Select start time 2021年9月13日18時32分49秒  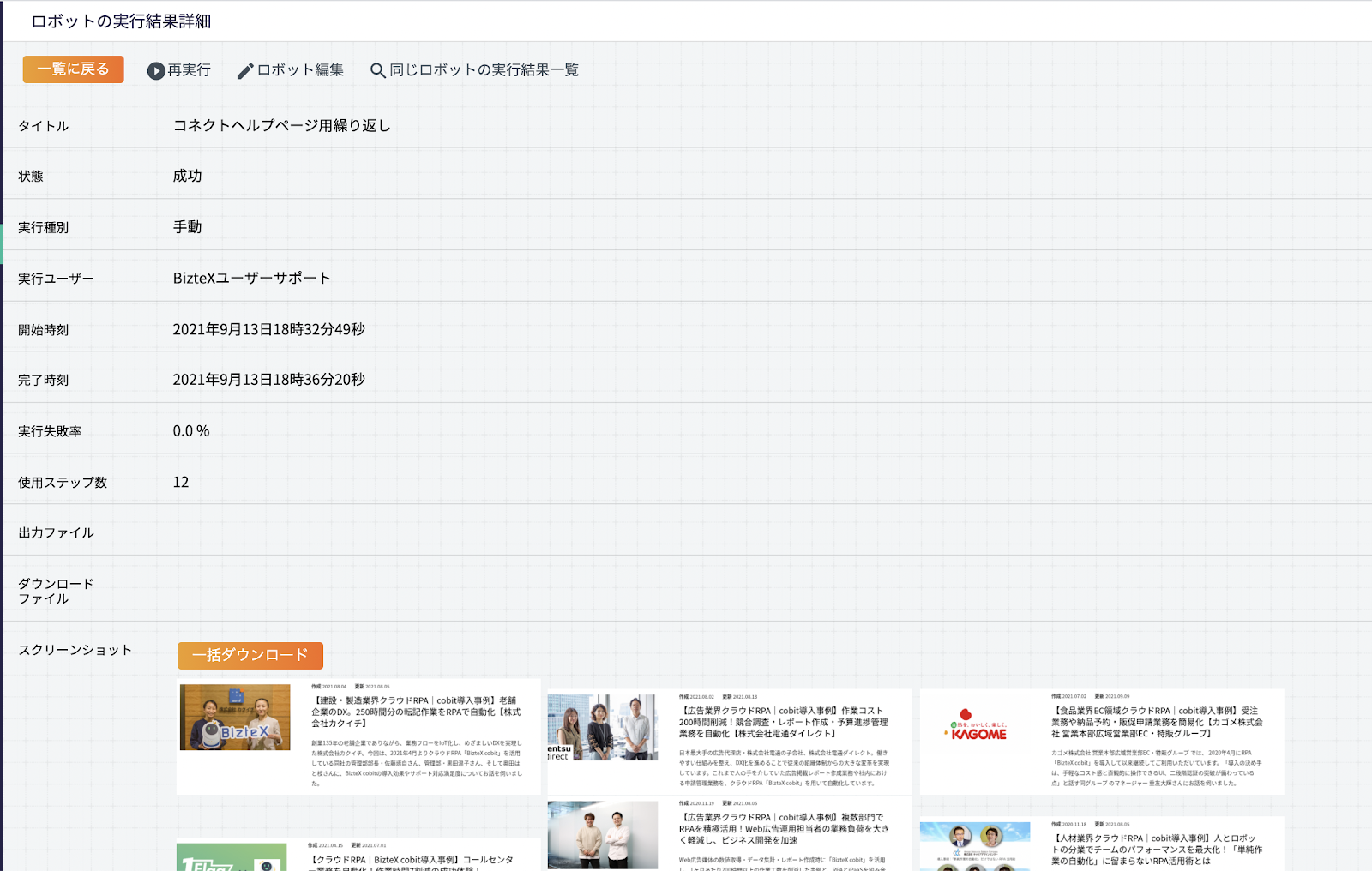click(269, 329)
